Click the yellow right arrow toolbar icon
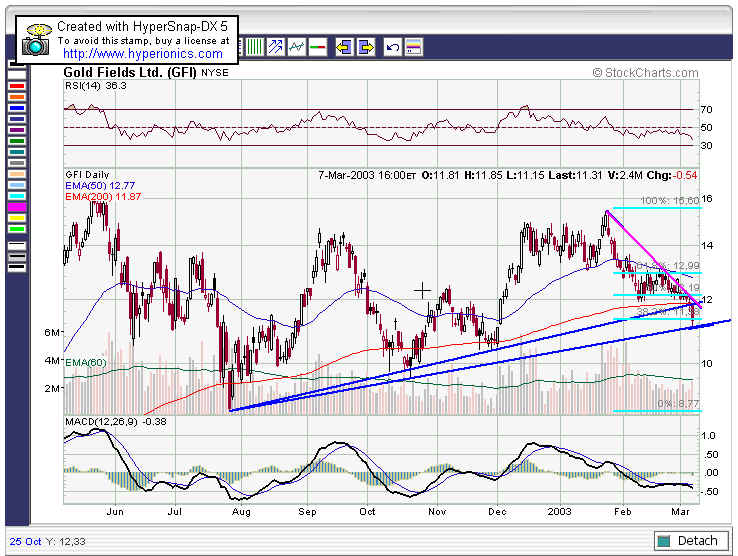738x556 pixels. (x=366, y=47)
